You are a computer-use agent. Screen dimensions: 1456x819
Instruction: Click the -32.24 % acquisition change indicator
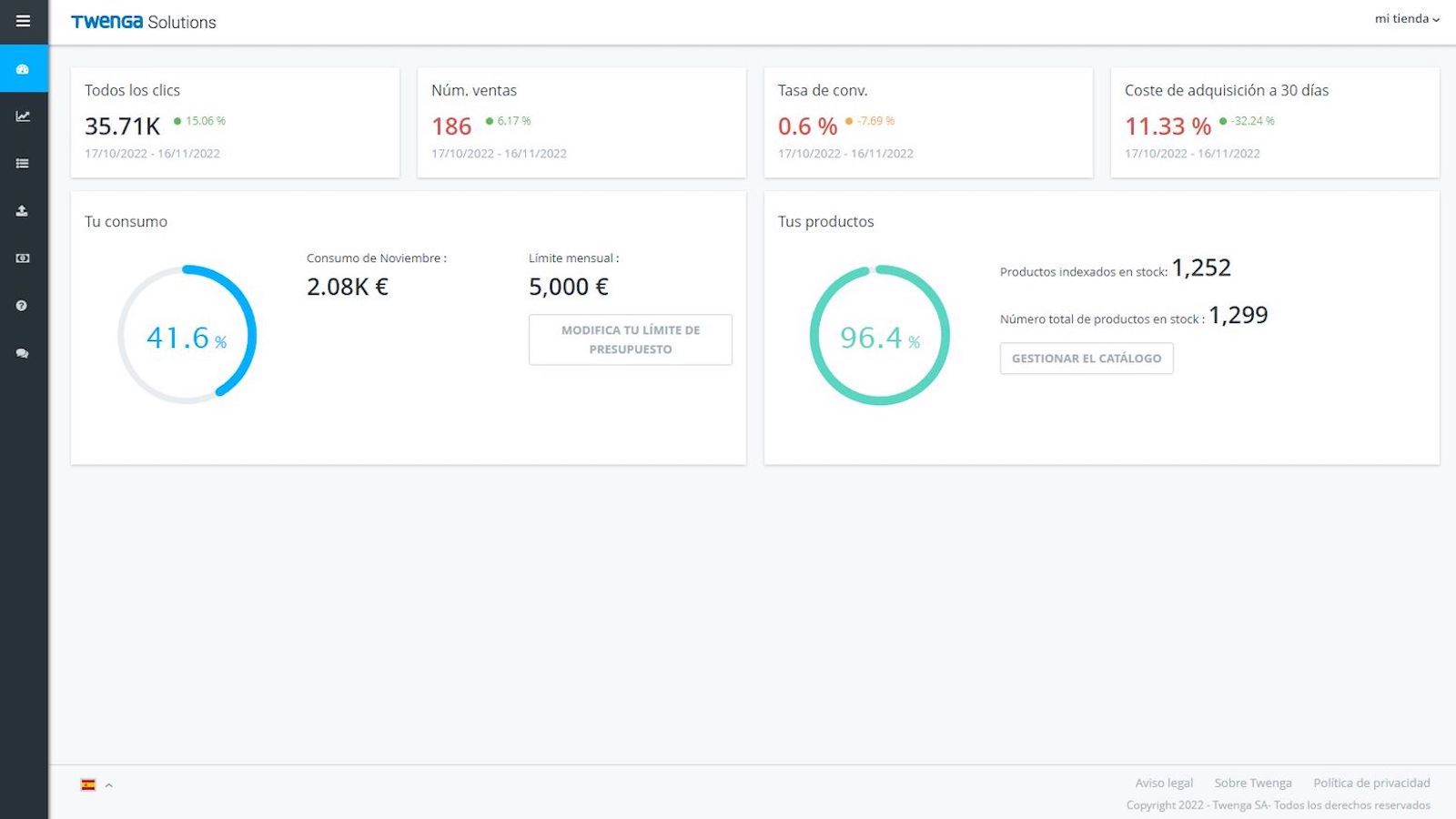click(x=1247, y=120)
